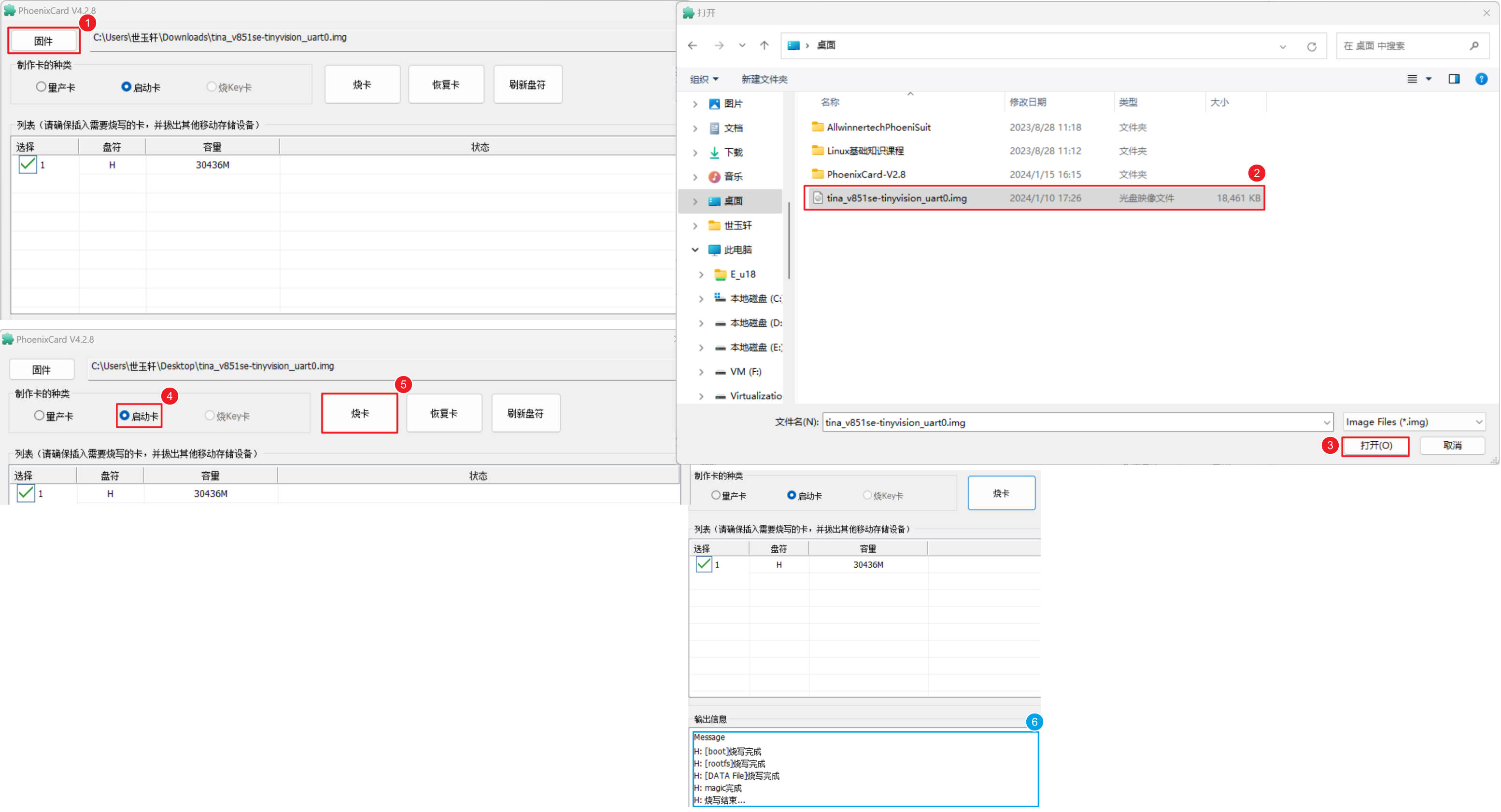Image resolution: width=1501 pixels, height=812 pixels.
Task: Click the PhoenixCard clover logo in the title bar
Action: [x=9, y=10]
